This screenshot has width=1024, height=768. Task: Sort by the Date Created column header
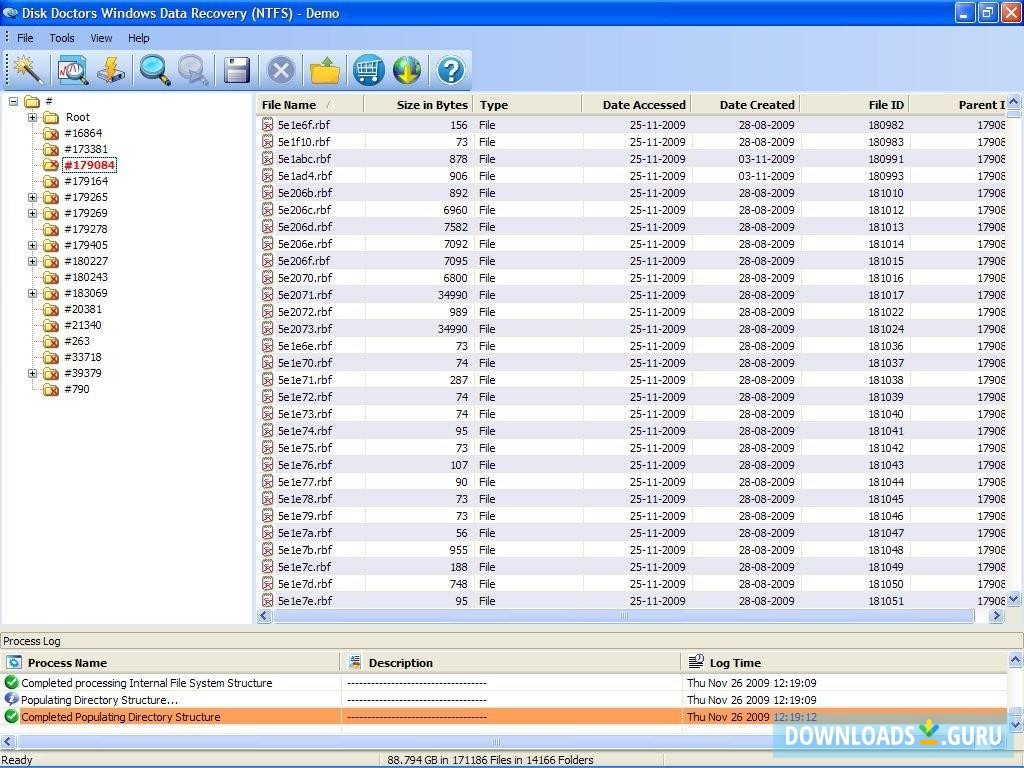coord(757,104)
